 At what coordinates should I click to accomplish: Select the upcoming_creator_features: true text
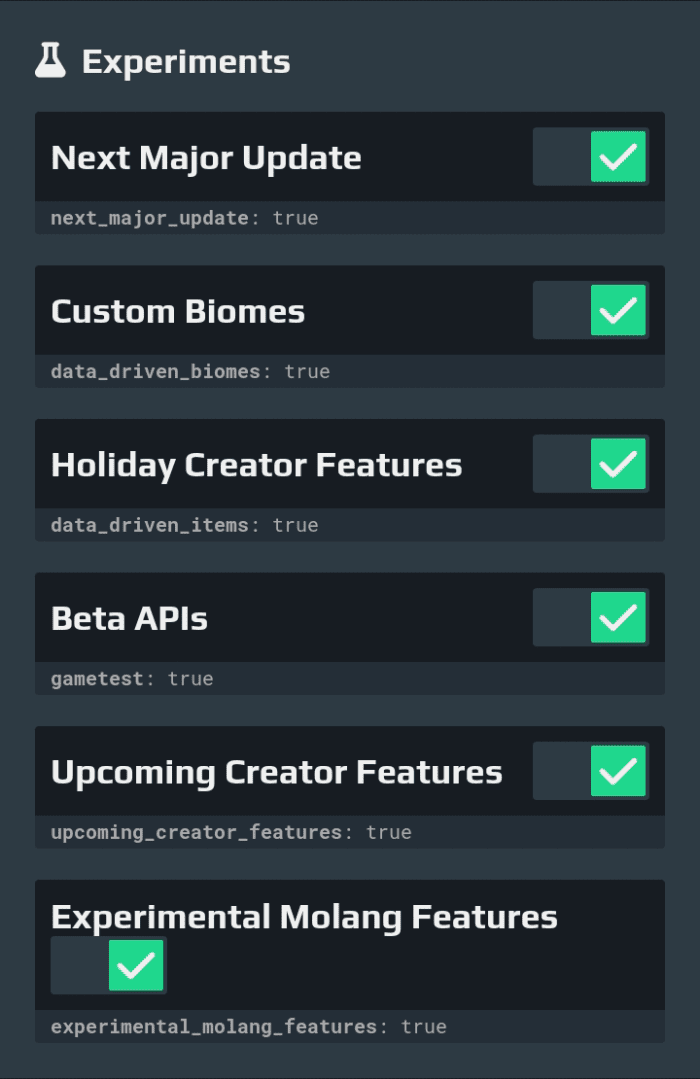coord(231,832)
